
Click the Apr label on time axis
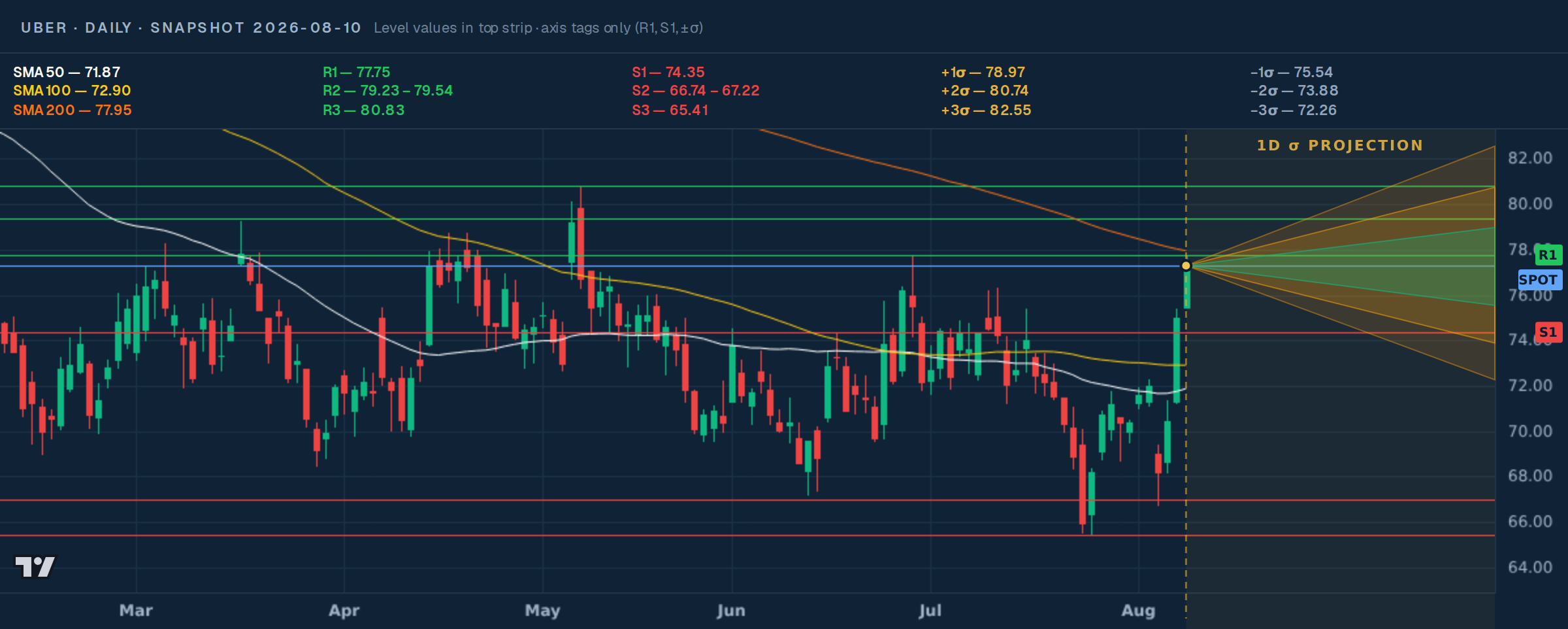tap(344, 610)
